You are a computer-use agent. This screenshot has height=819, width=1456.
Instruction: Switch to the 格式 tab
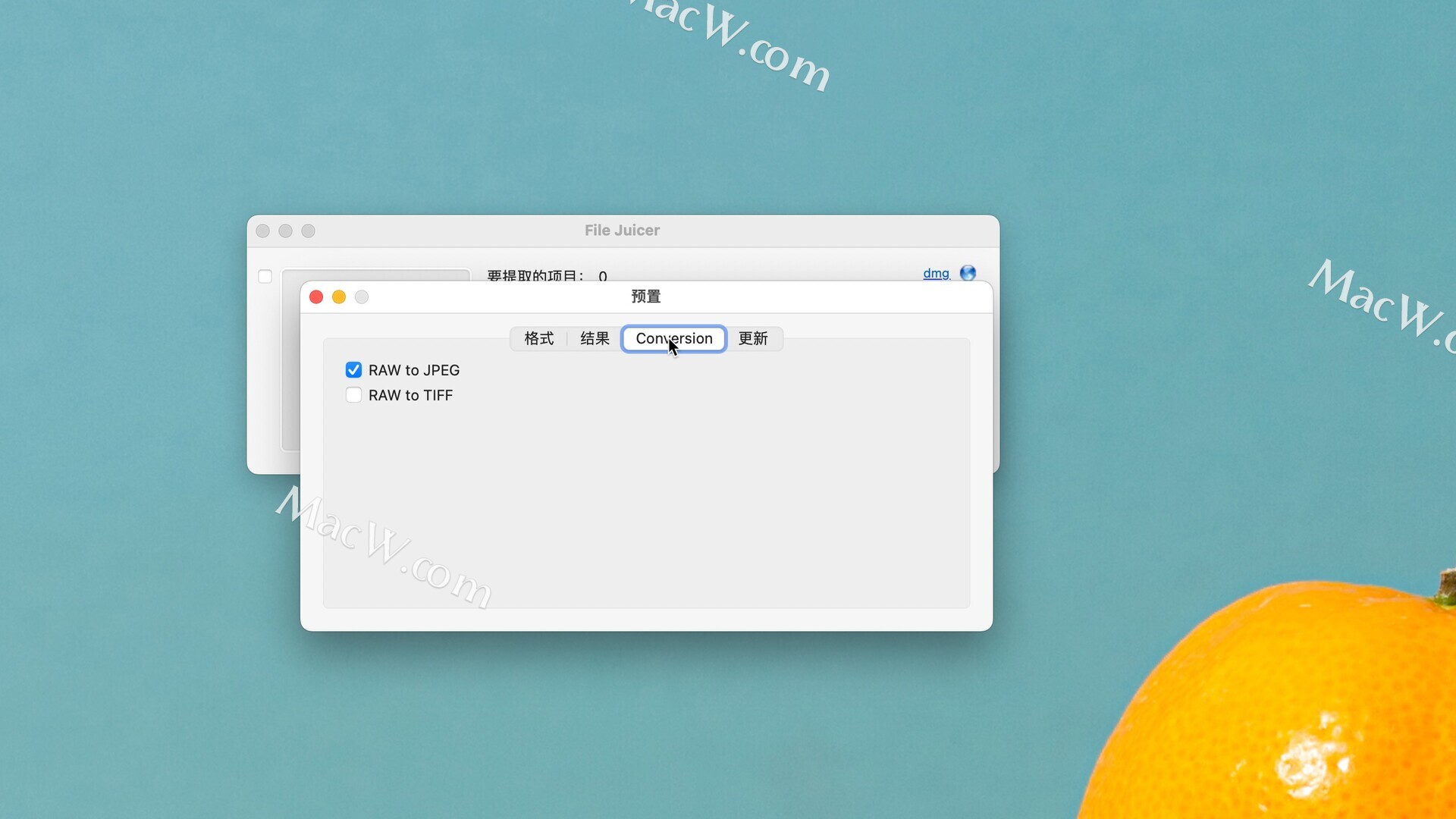tap(539, 338)
